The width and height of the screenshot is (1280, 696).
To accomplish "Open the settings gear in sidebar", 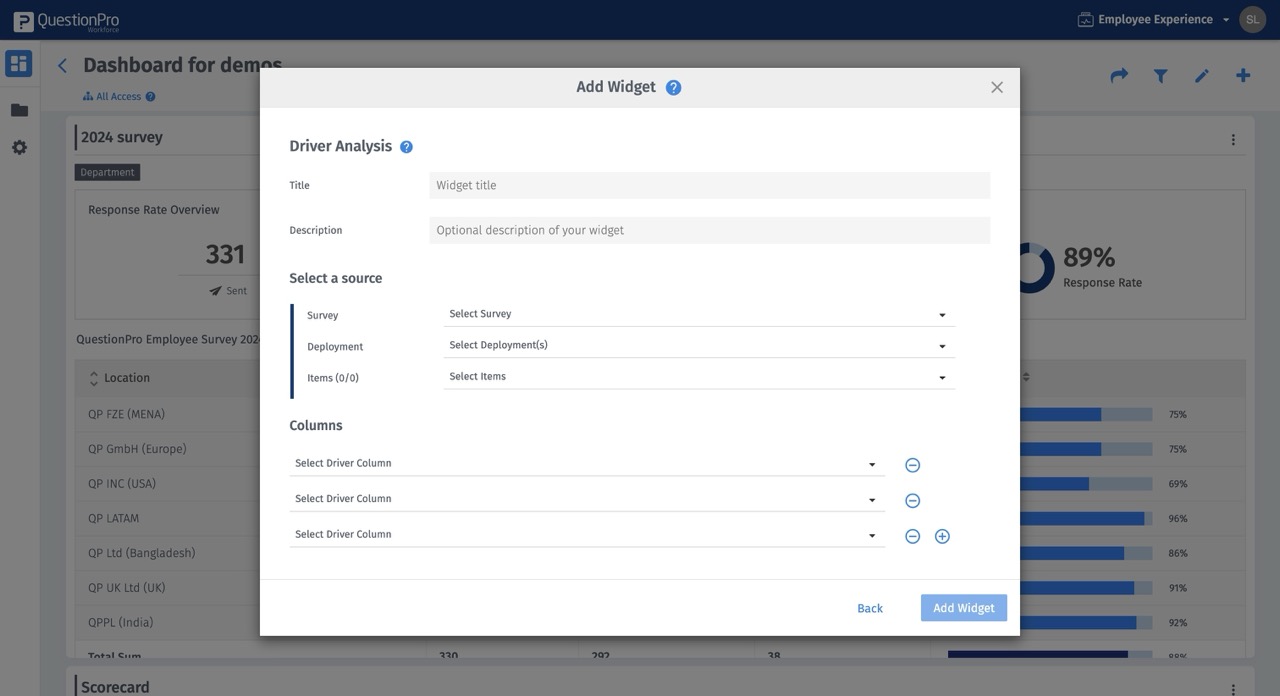I will click(x=19, y=147).
